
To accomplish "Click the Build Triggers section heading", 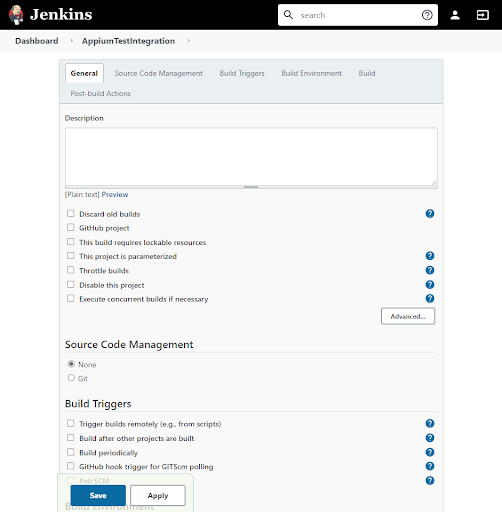I will click(x=98, y=404).
